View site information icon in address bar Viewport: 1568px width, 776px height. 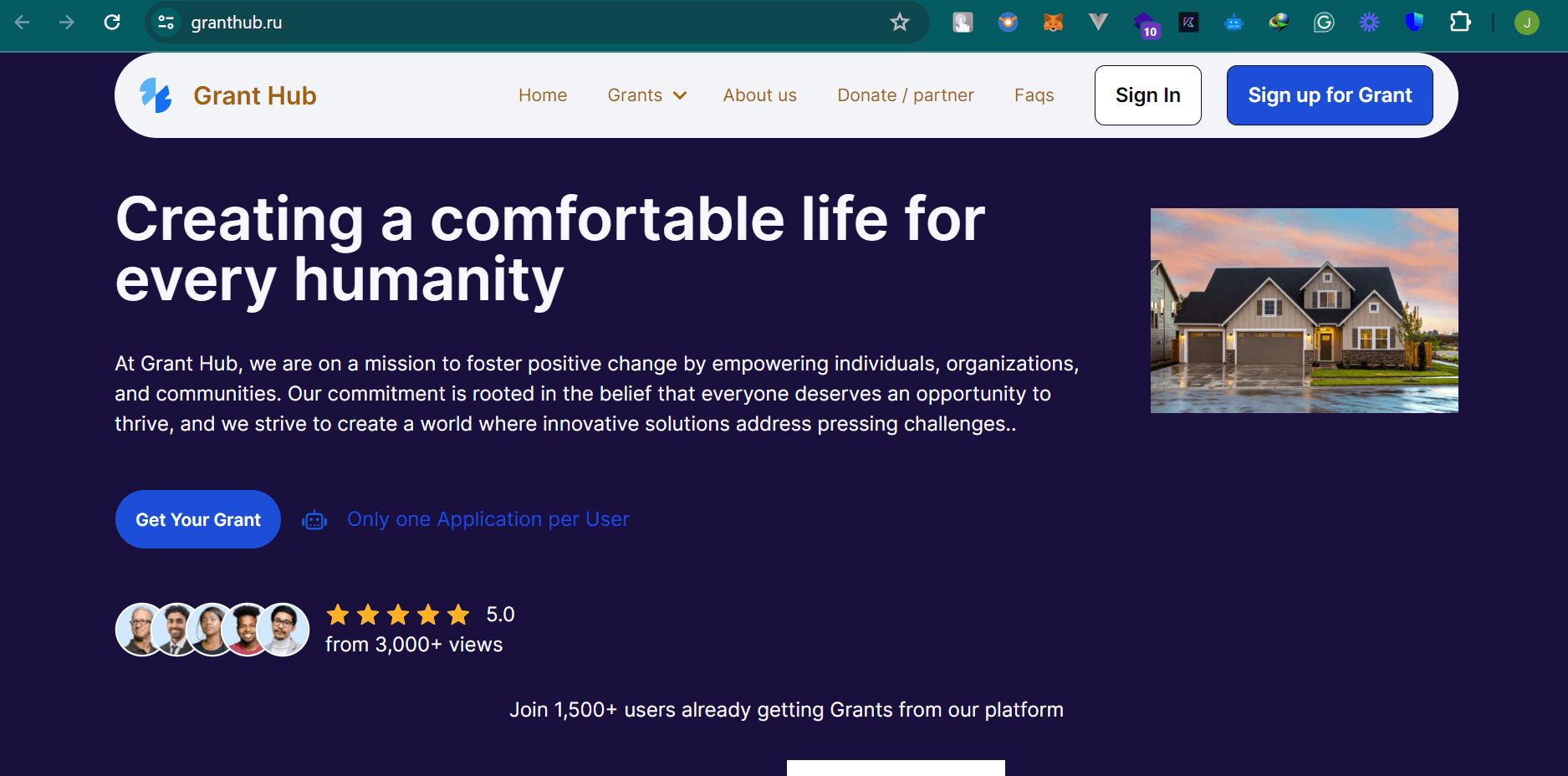(166, 23)
